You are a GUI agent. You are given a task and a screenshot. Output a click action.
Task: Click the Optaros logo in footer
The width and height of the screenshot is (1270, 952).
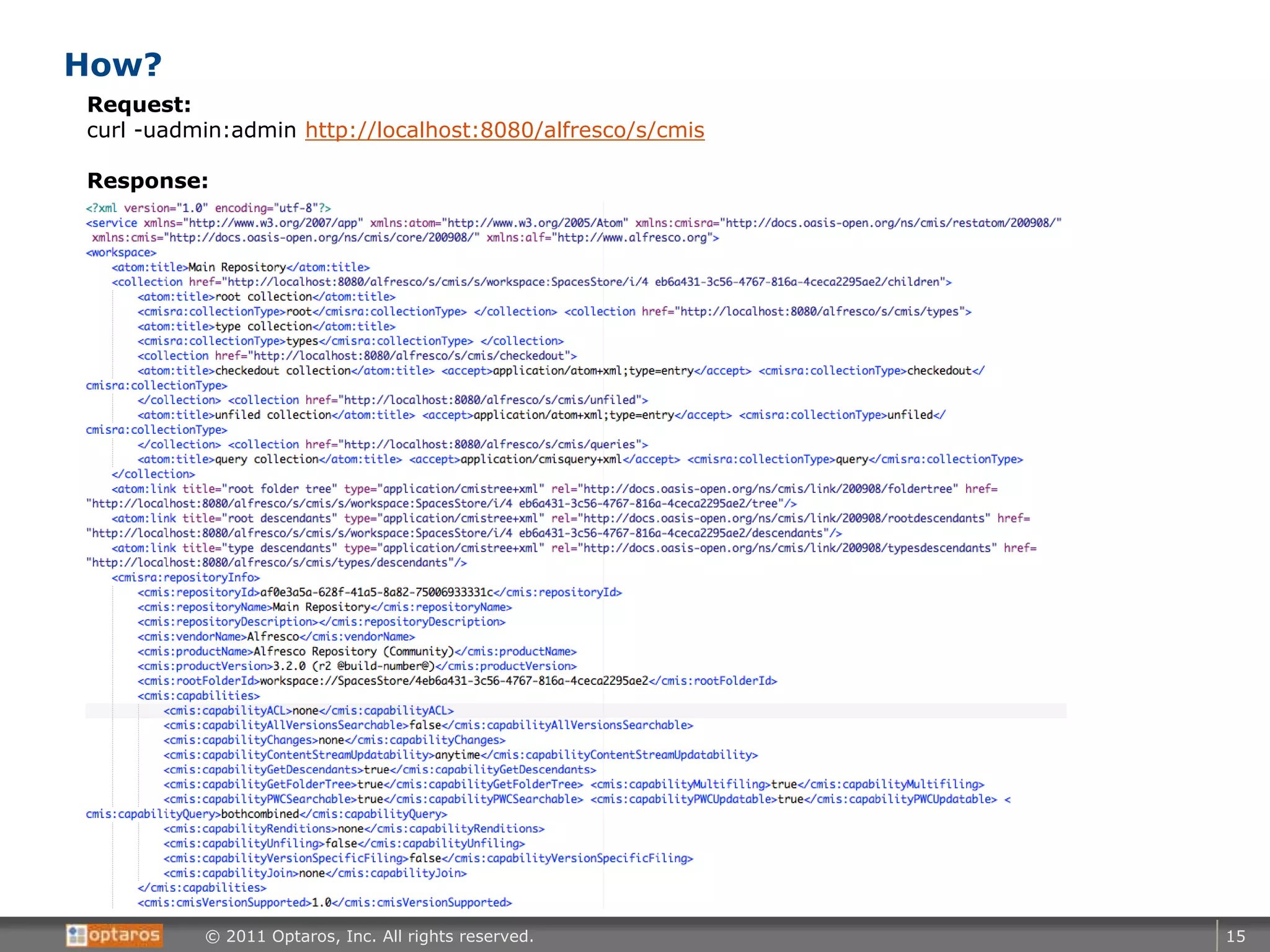pyautogui.click(x=114, y=935)
